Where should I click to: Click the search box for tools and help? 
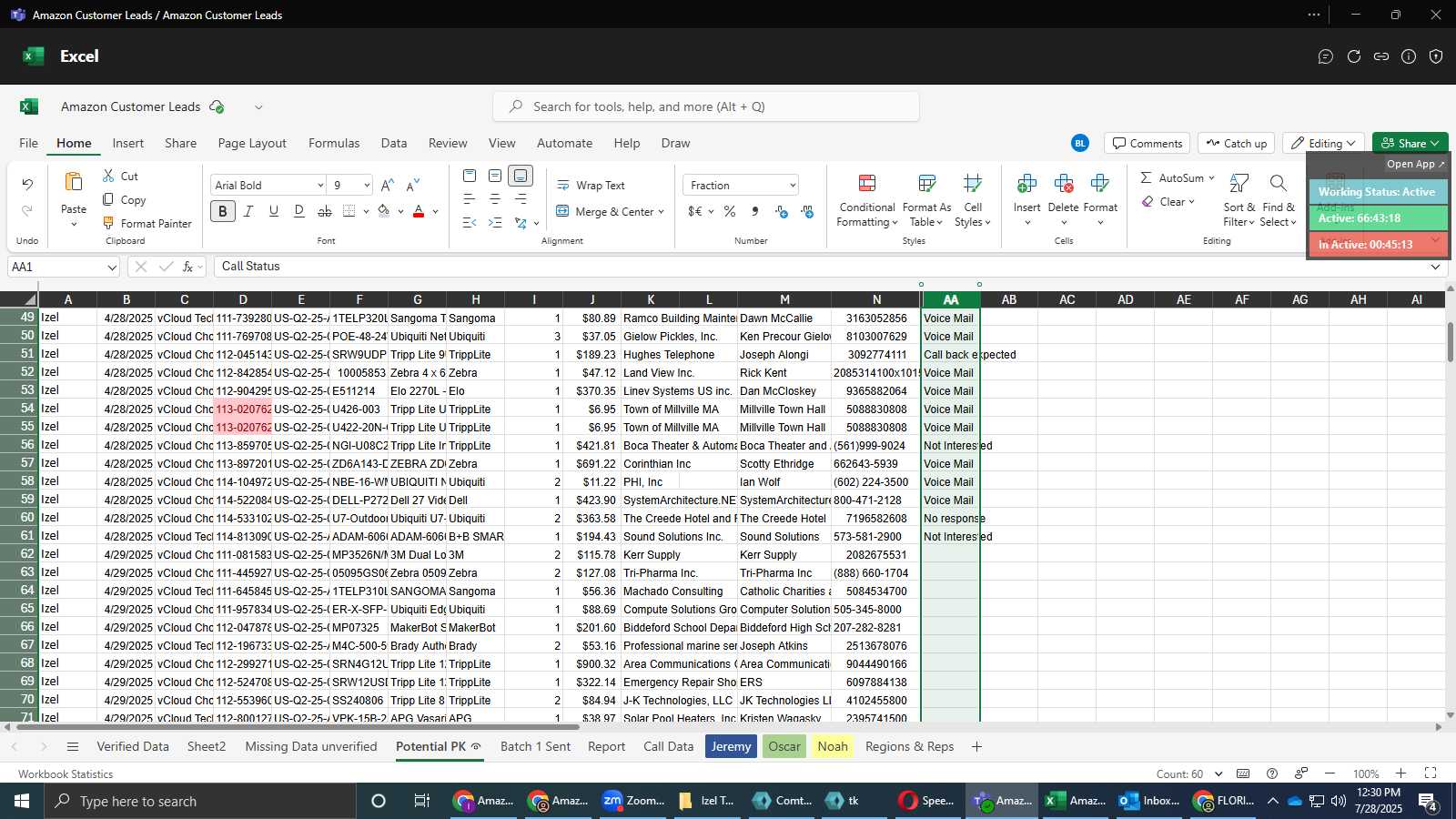(706, 106)
